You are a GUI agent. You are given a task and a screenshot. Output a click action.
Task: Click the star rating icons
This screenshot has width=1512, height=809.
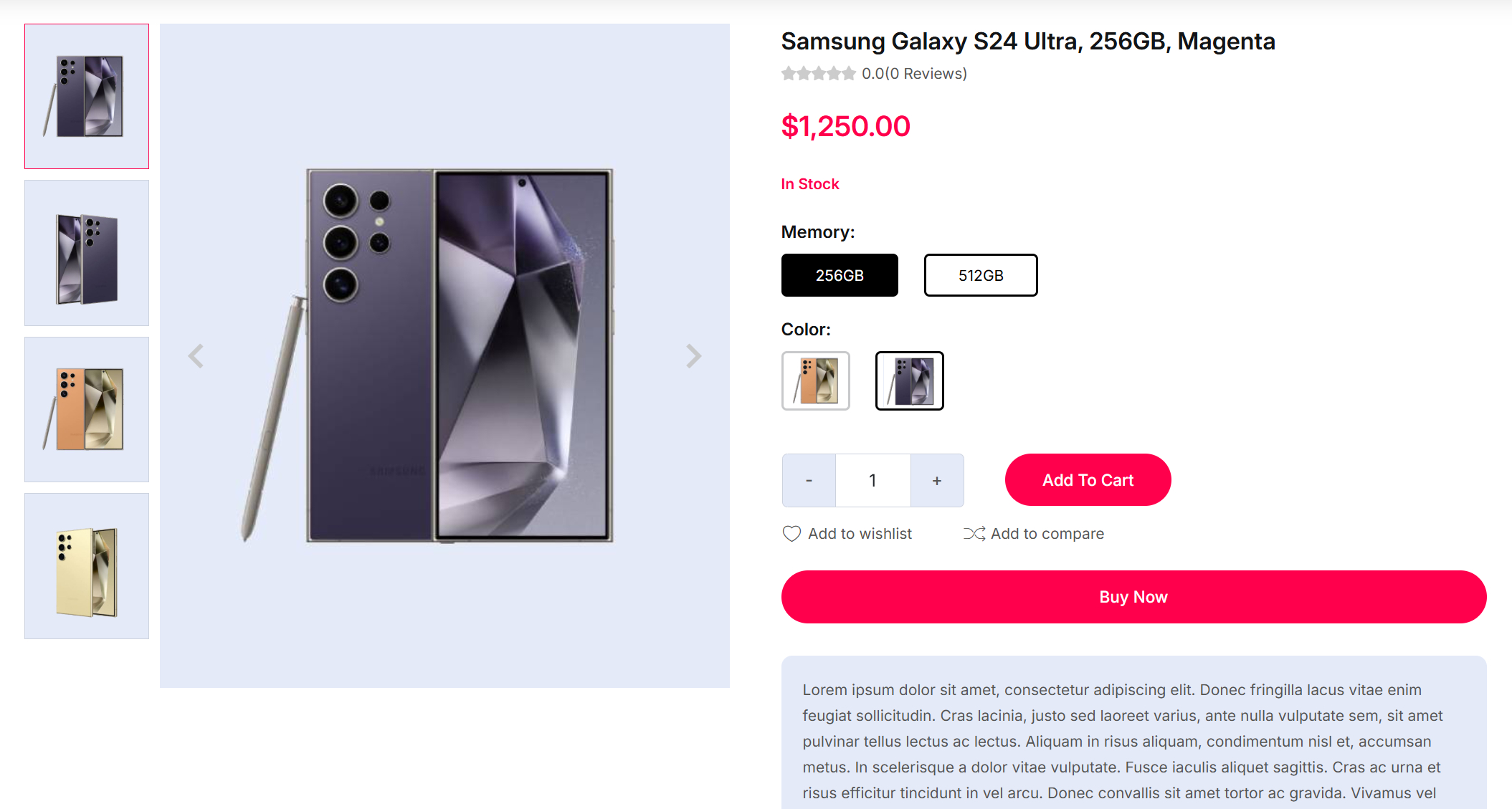(x=818, y=74)
